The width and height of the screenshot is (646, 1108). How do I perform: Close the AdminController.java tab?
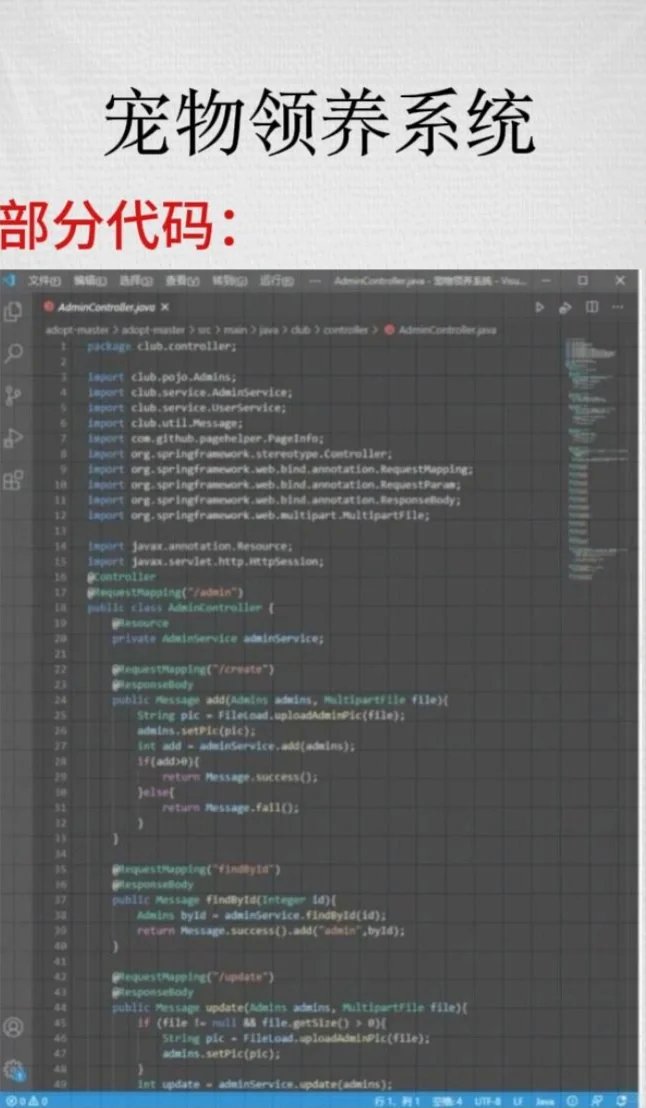164,307
